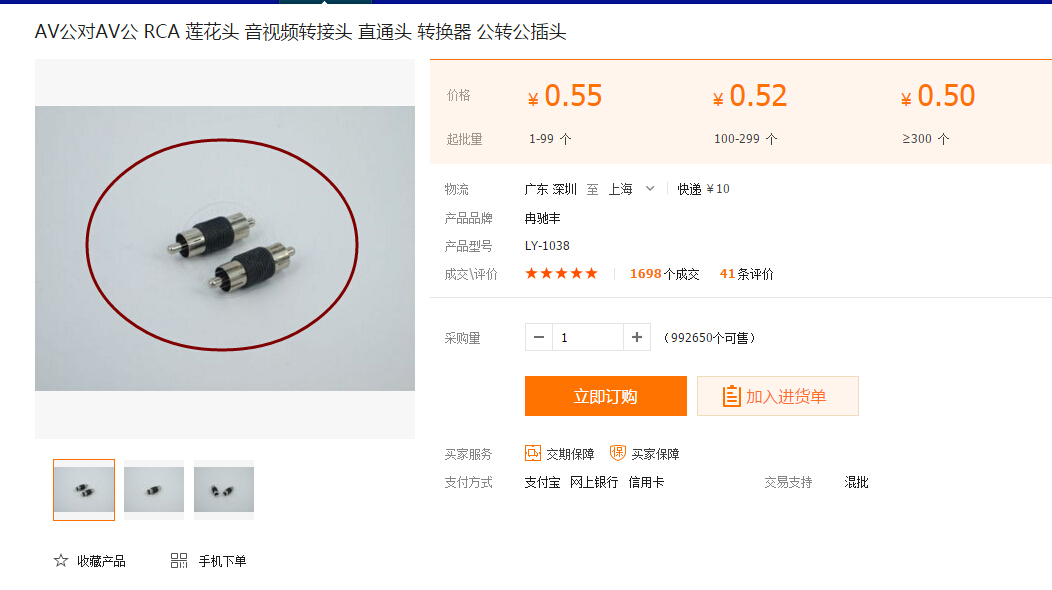Open the 41条评价 reviews link
The image size is (1052, 590).
[x=747, y=274]
